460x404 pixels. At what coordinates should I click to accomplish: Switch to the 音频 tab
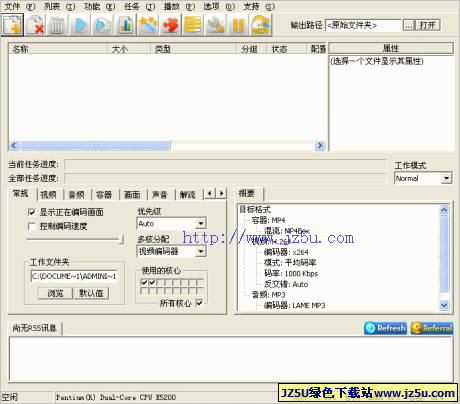pos(77,195)
